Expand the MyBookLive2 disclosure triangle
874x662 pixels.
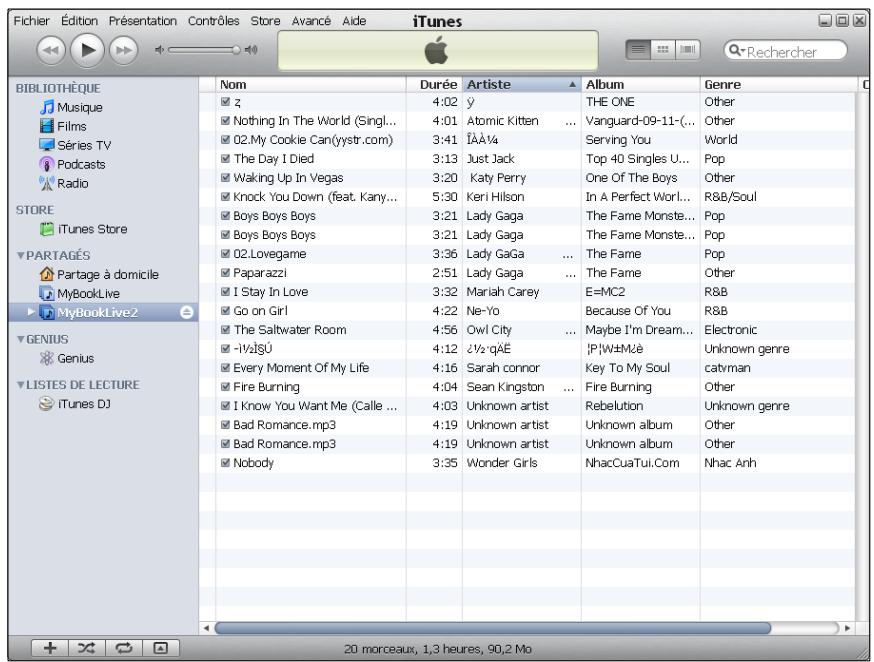pyautogui.click(x=31, y=312)
